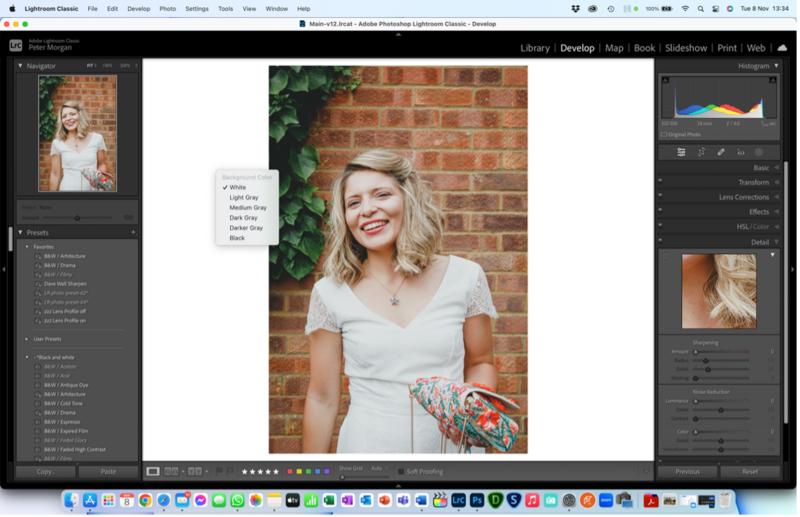
Task: Collapse the Histogram panel
Action: click(776, 66)
